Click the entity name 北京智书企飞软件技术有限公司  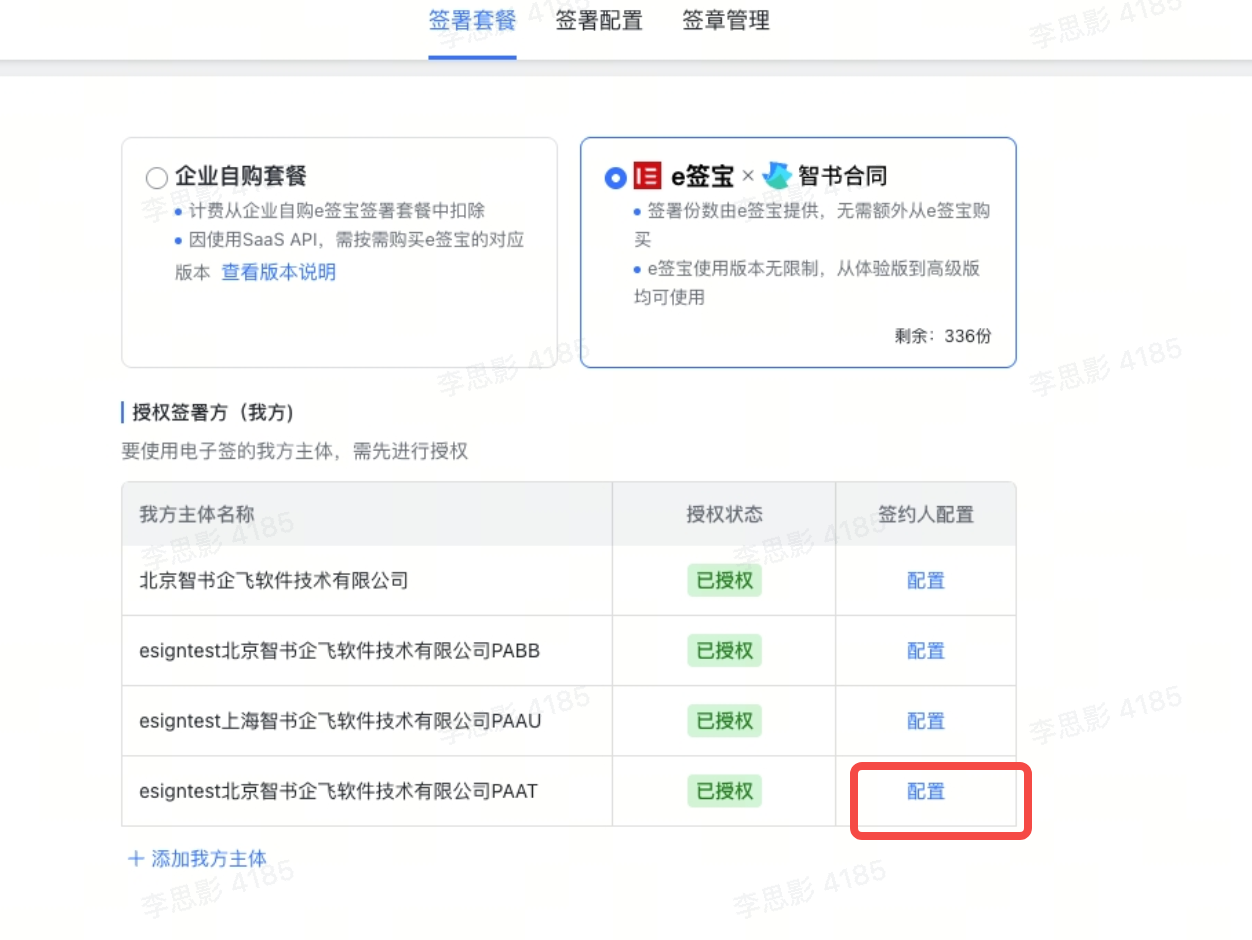(274, 581)
